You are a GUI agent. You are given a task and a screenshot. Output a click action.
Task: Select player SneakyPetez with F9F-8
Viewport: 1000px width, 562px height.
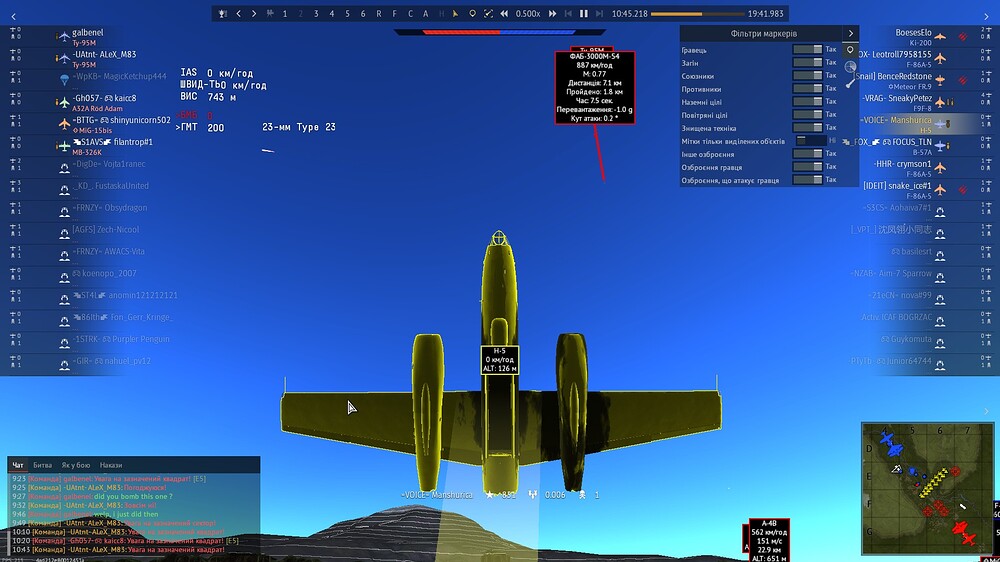(x=897, y=98)
